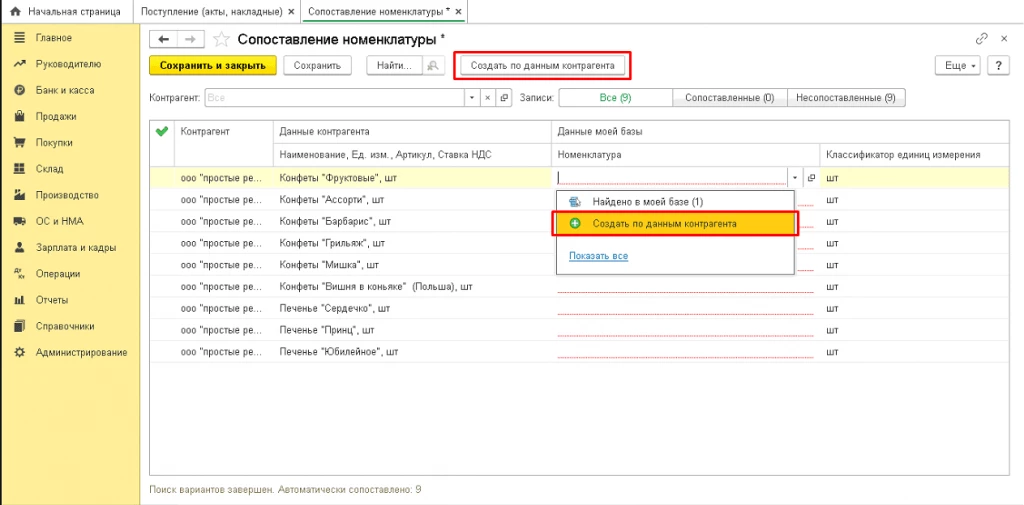Open help with the question mark button

[x=999, y=65]
